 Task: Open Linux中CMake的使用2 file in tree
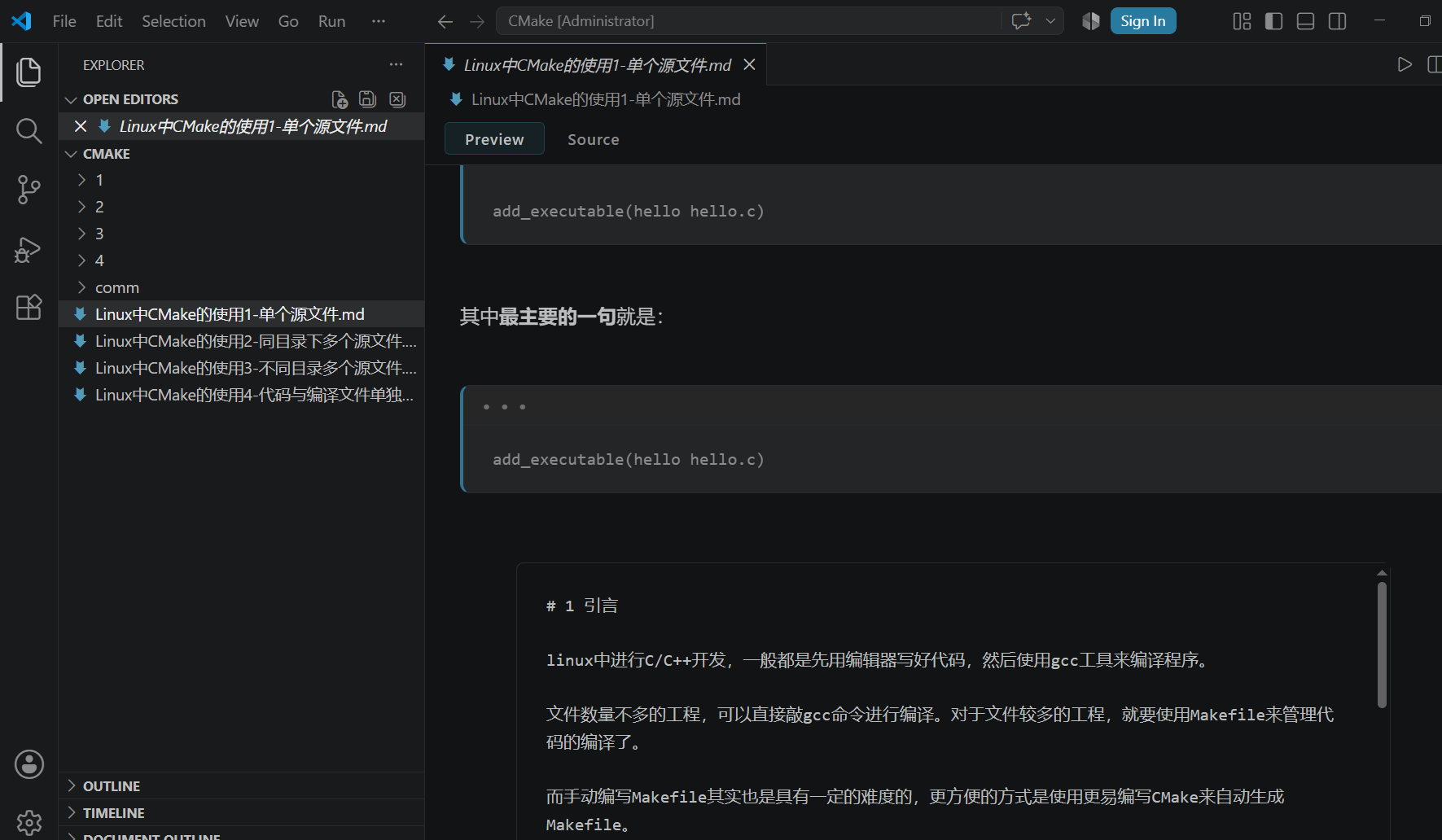pos(241,341)
